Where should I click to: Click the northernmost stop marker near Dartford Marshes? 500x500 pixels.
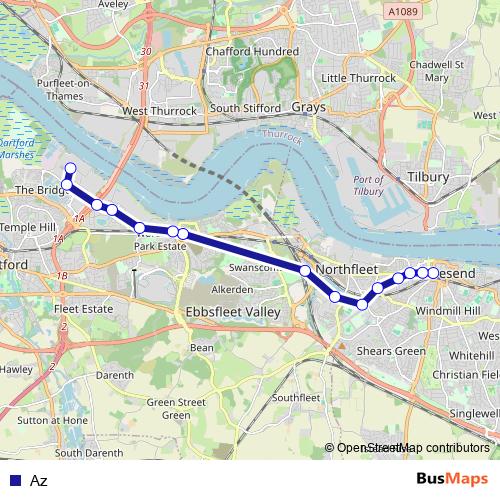[71, 168]
